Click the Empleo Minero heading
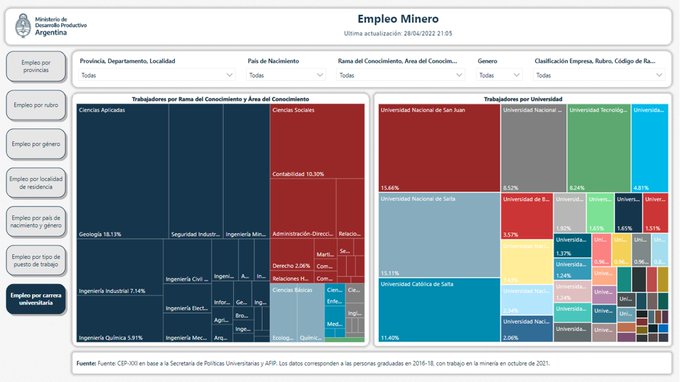The image size is (680, 382). click(x=398, y=19)
